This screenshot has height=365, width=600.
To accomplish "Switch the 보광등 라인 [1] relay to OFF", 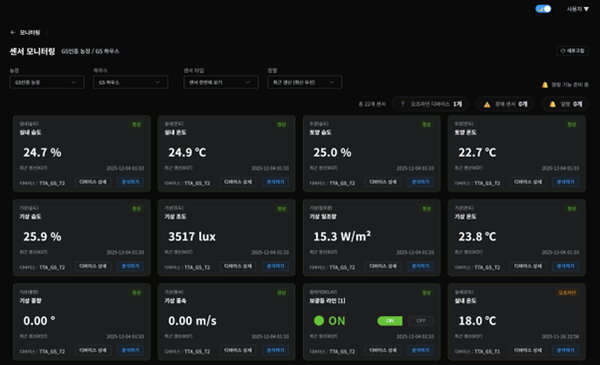I will click(x=421, y=321).
